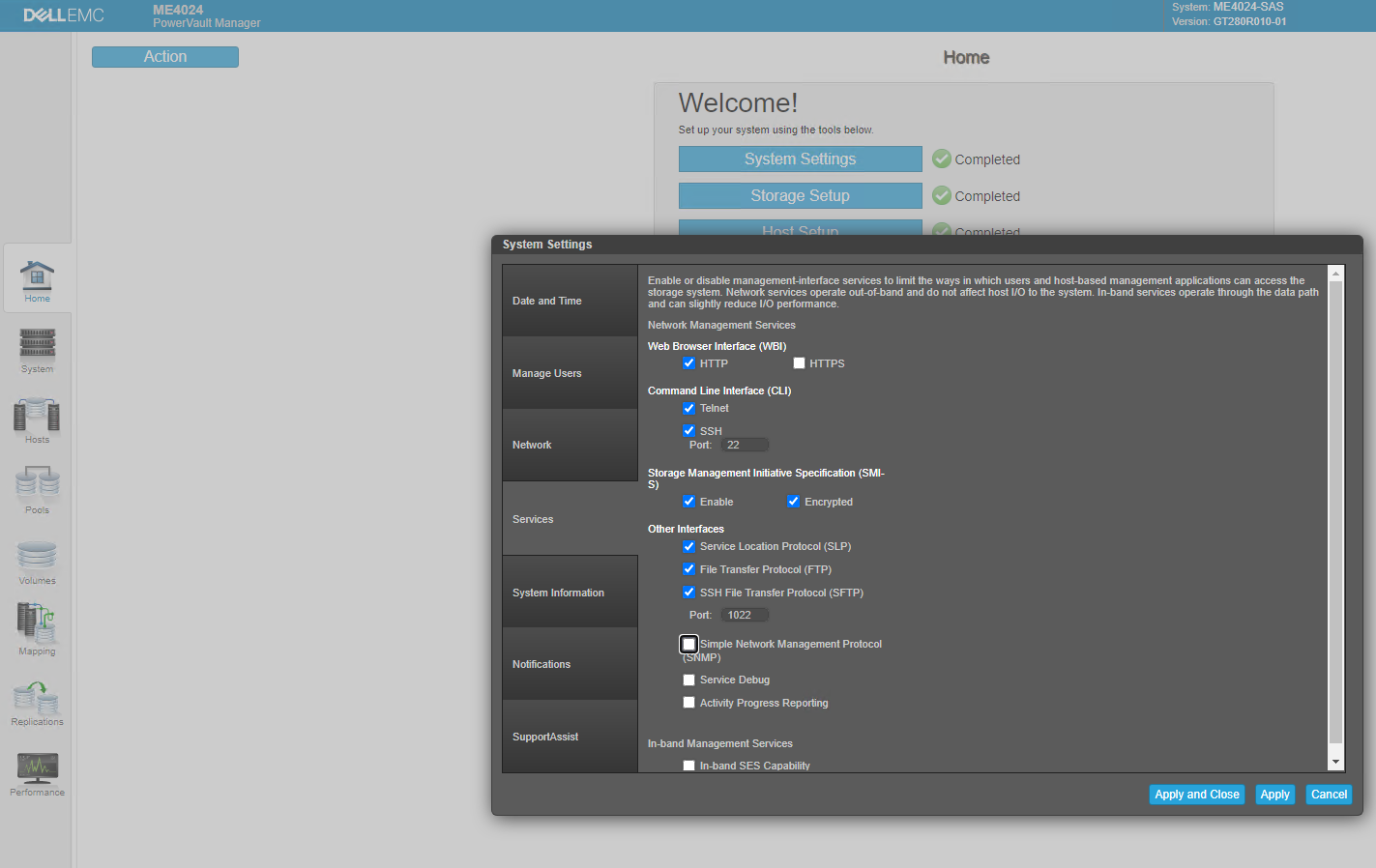Enable Activity Progress Reporting checkbox

689,703
